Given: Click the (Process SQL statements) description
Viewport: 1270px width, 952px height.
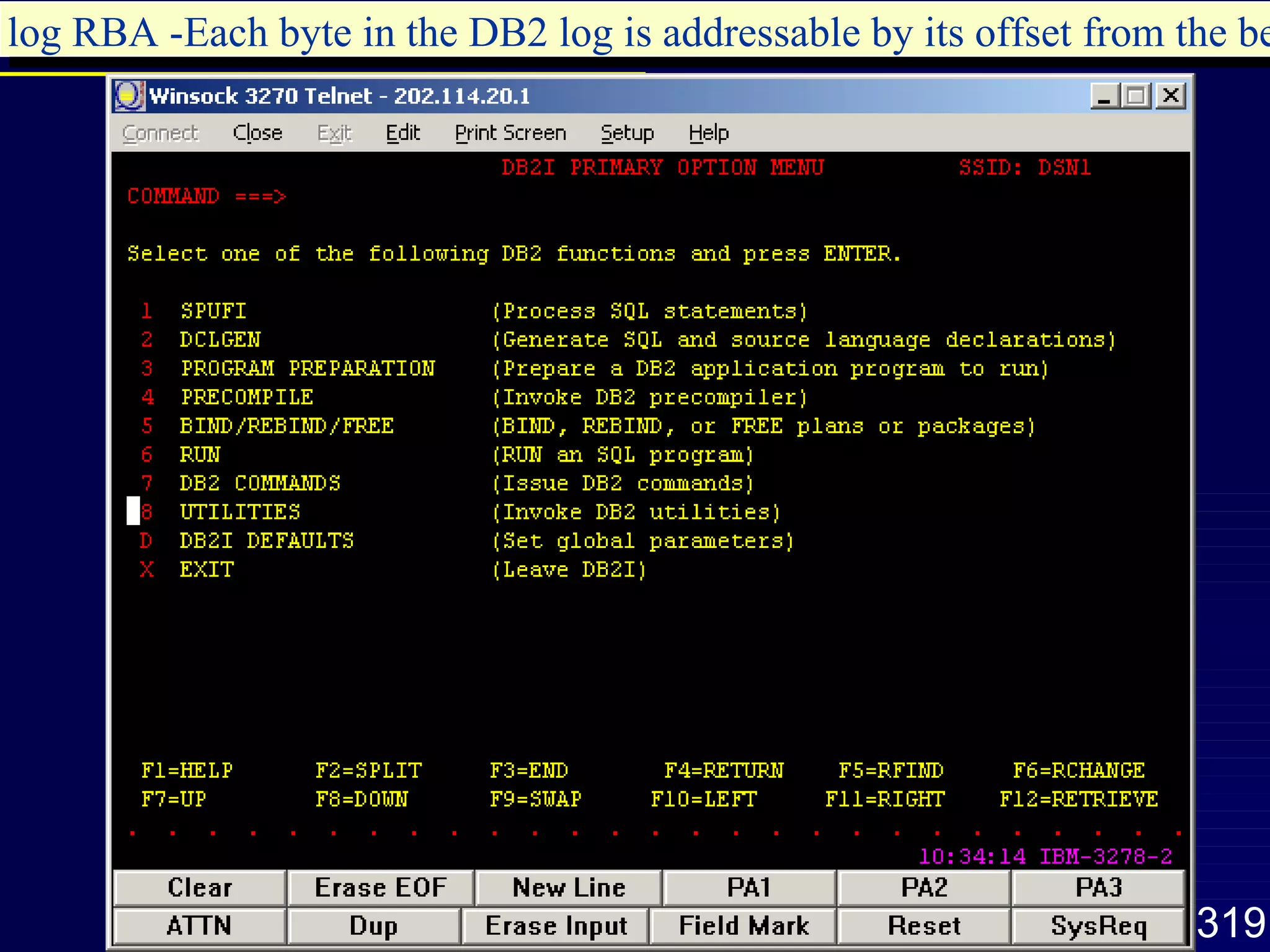Looking at the screenshot, I should (x=650, y=311).
